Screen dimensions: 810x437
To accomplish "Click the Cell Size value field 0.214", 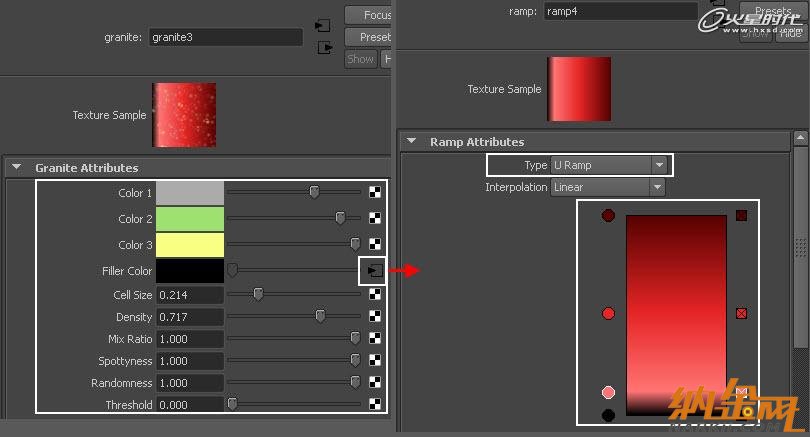I will (x=190, y=295).
